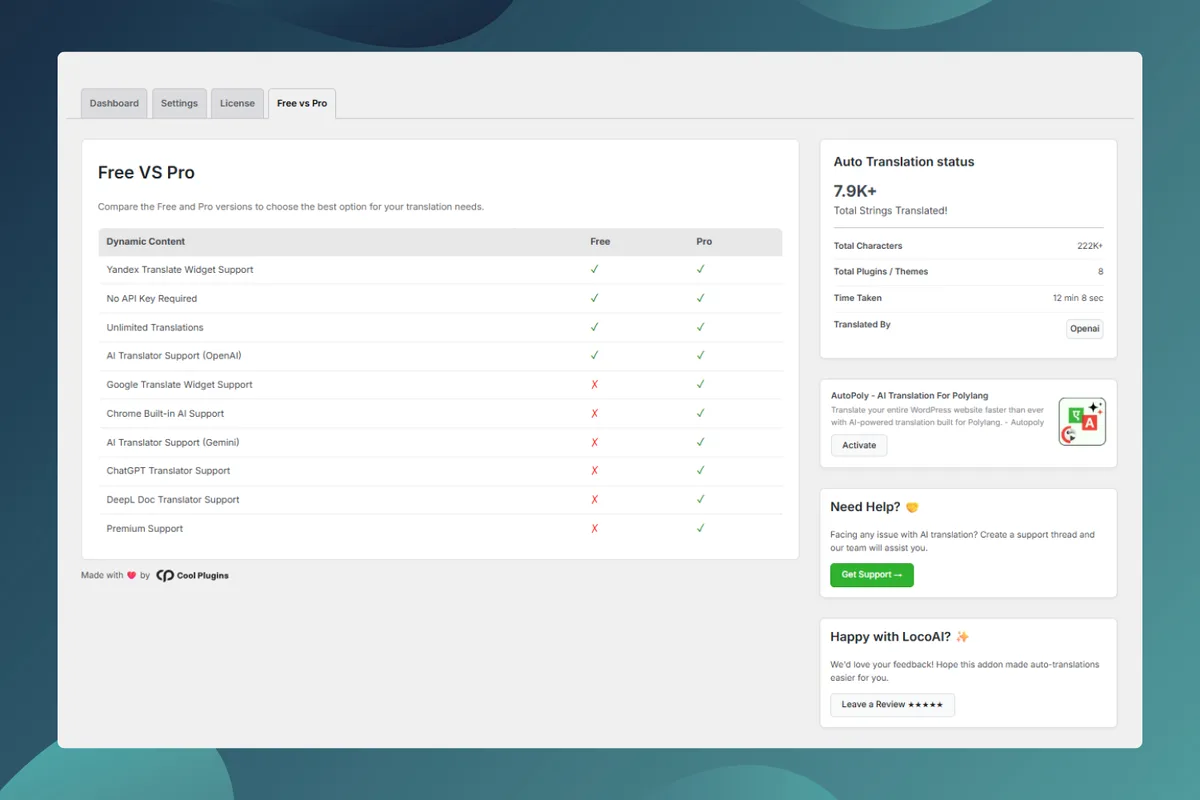The height and width of the screenshot is (800, 1200).
Task: Open the License tab
Action: [x=237, y=103]
